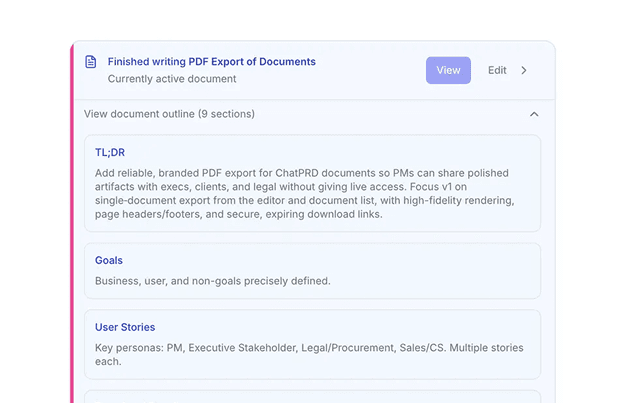This screenshot has width=624, height=403.
Task: Click the 'Finished writing PDF Export of Documents' title
Action: coord(211,61)
